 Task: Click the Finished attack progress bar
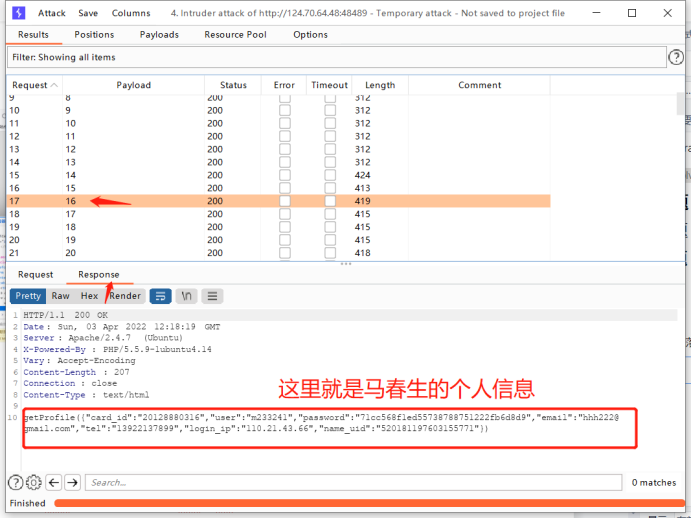(369, 503)
